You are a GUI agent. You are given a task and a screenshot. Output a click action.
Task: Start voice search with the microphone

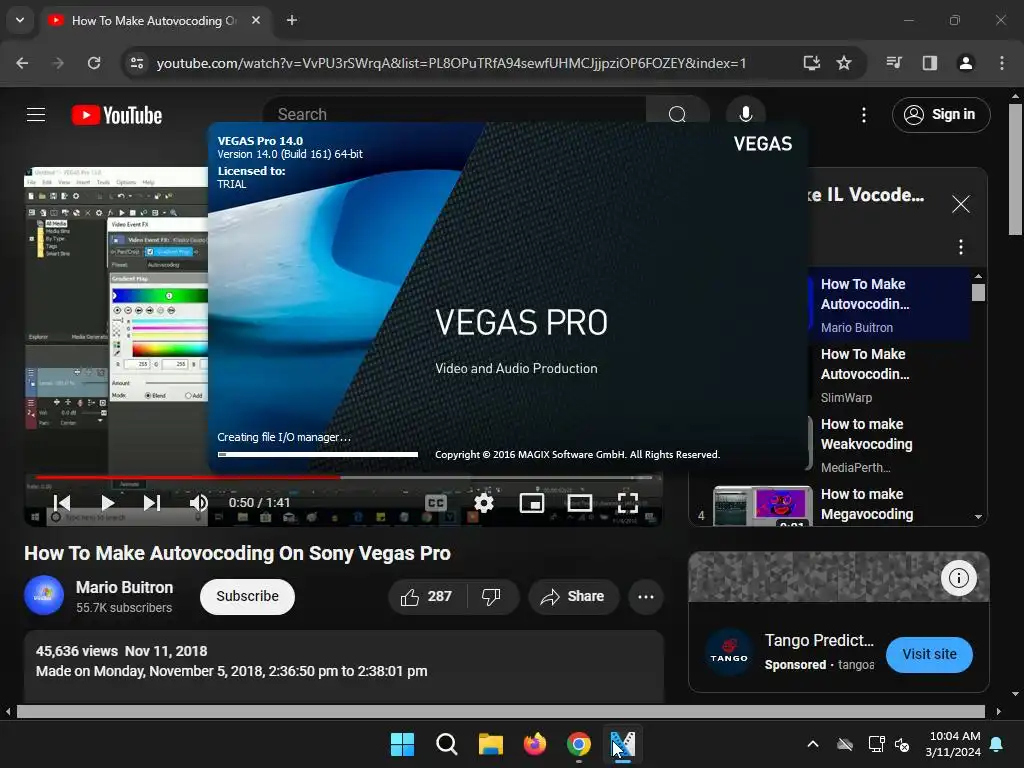pos(745,114)
